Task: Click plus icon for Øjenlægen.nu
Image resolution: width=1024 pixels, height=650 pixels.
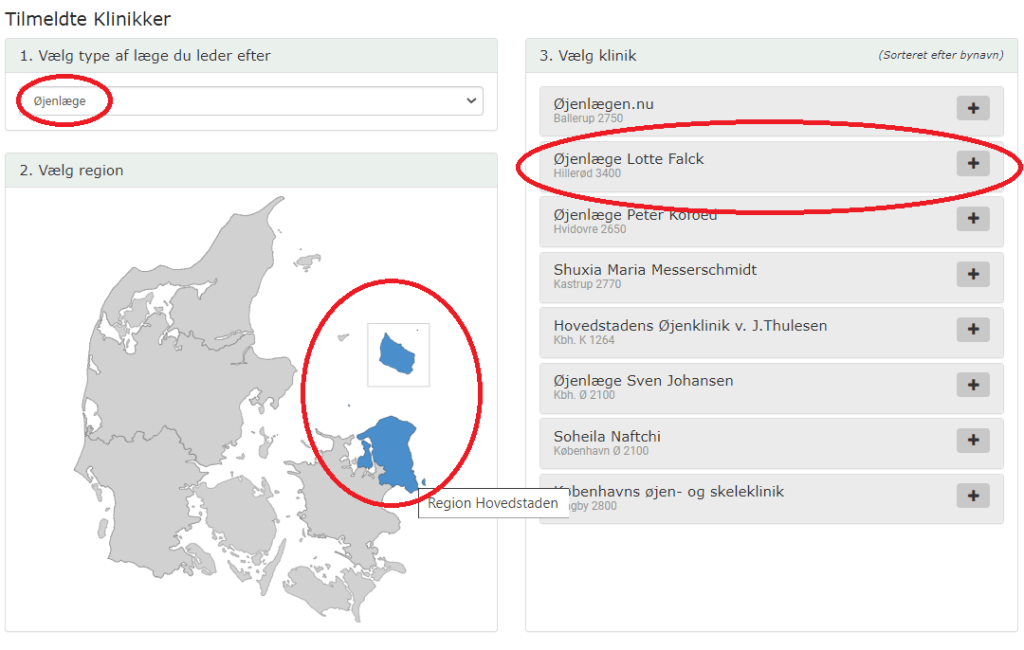Action: [972, 108]
